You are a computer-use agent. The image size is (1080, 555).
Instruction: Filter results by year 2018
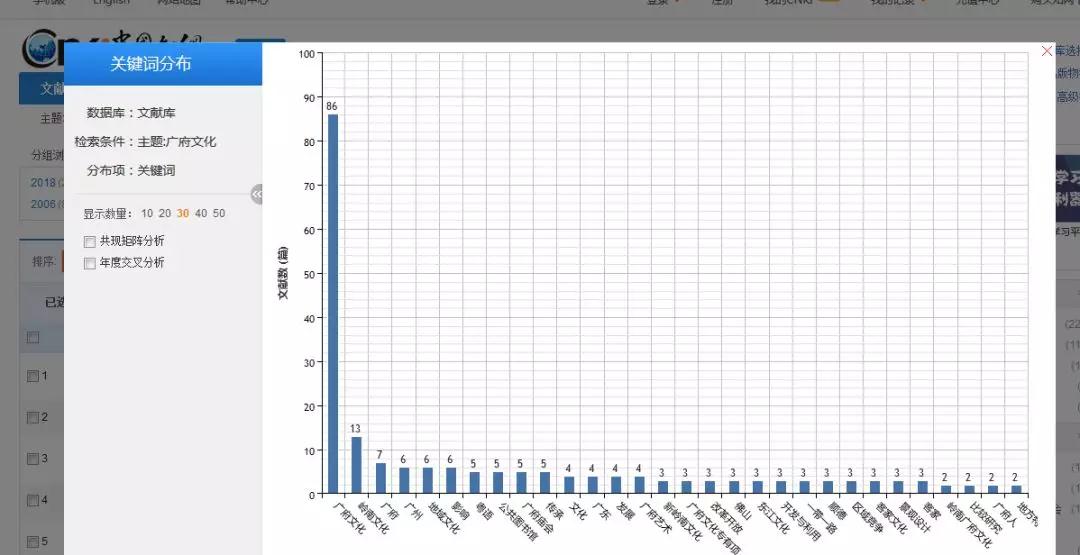point(43,182)
